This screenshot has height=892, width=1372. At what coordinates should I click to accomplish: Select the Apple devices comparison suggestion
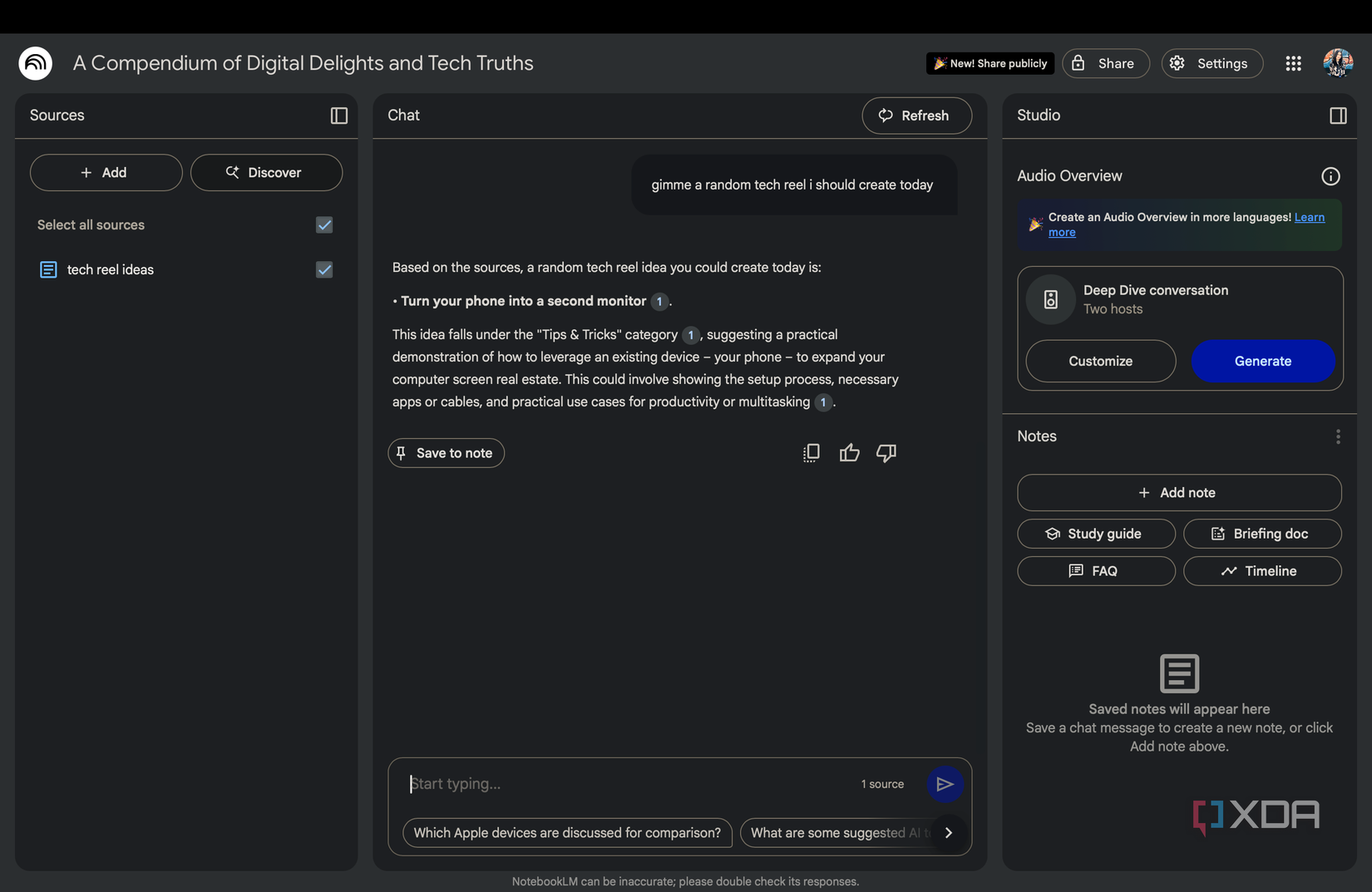pos(567,833)
